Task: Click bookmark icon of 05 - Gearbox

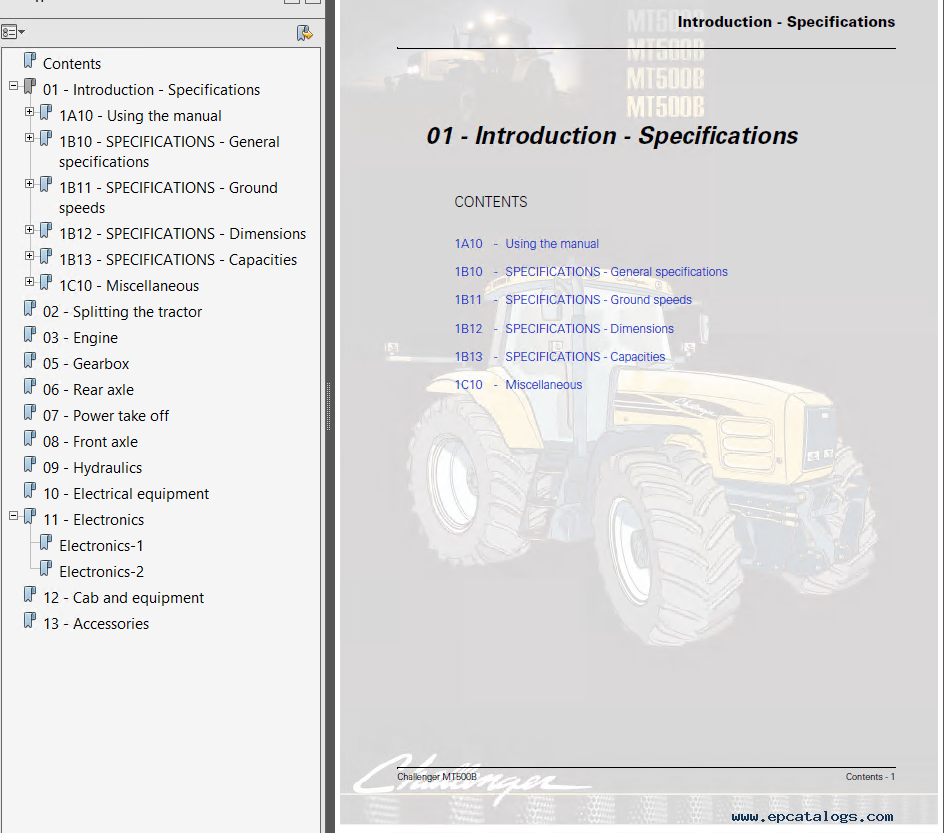Action: [x=30, y=361]
